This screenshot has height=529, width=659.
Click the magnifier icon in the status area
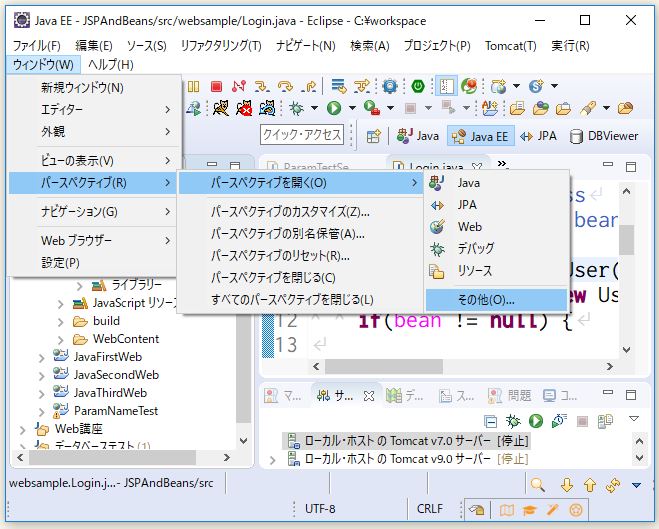pos(537,485)
